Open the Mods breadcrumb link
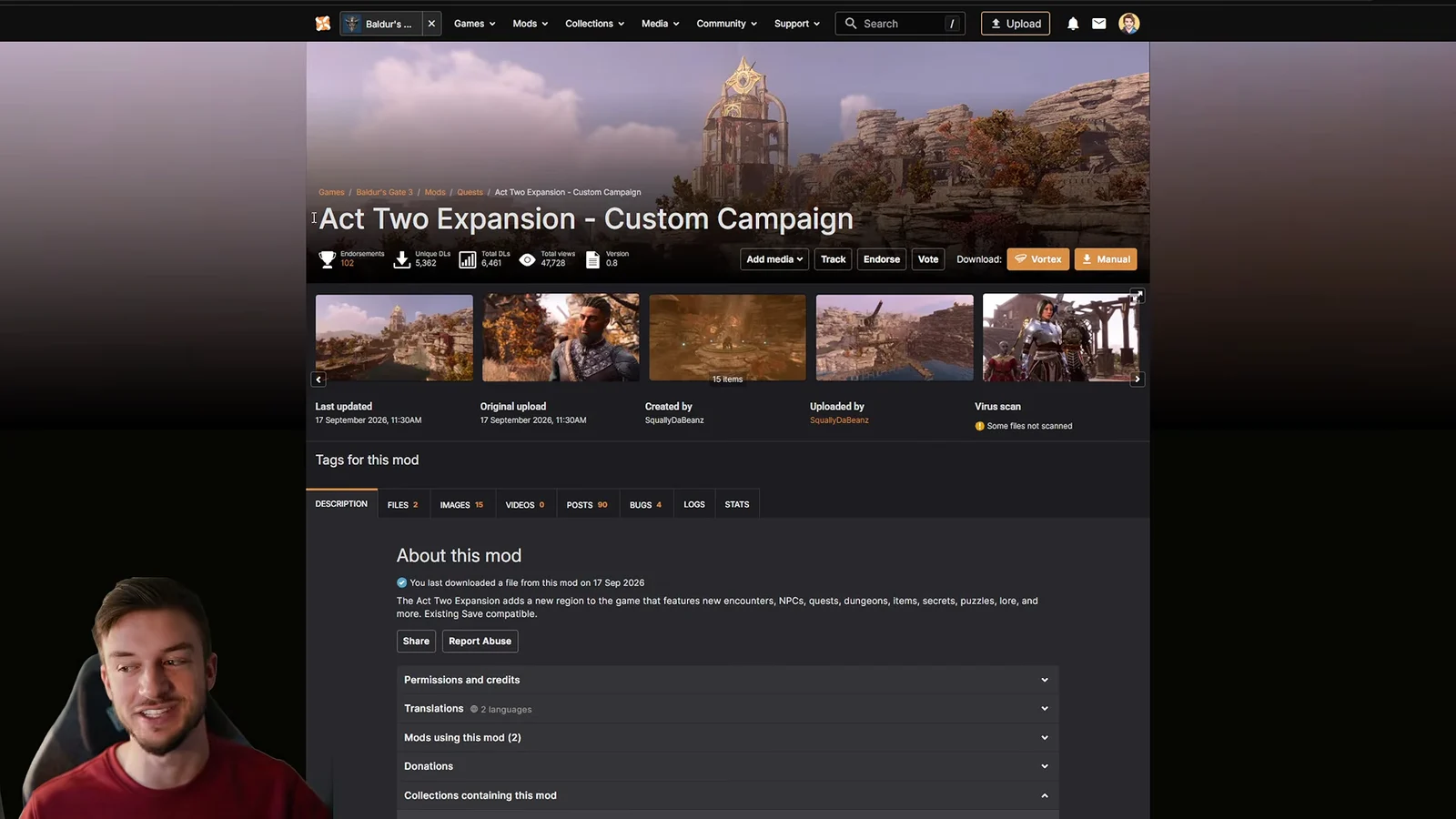 (x=435, y=192)
